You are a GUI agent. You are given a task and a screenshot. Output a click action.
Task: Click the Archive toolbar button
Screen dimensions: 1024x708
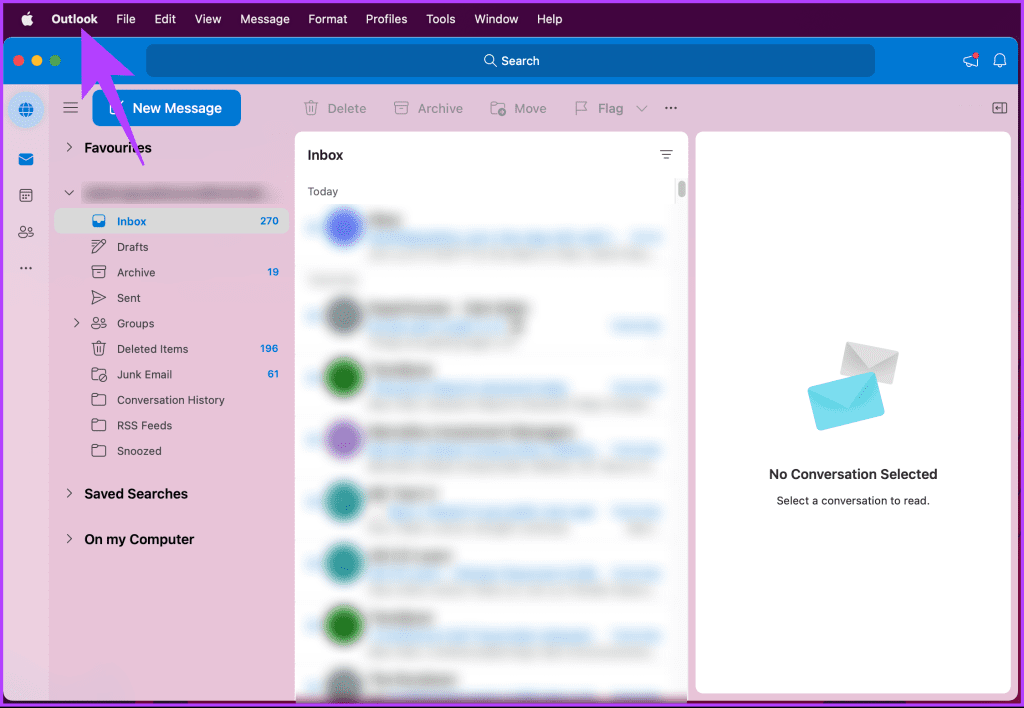point(428,108)
